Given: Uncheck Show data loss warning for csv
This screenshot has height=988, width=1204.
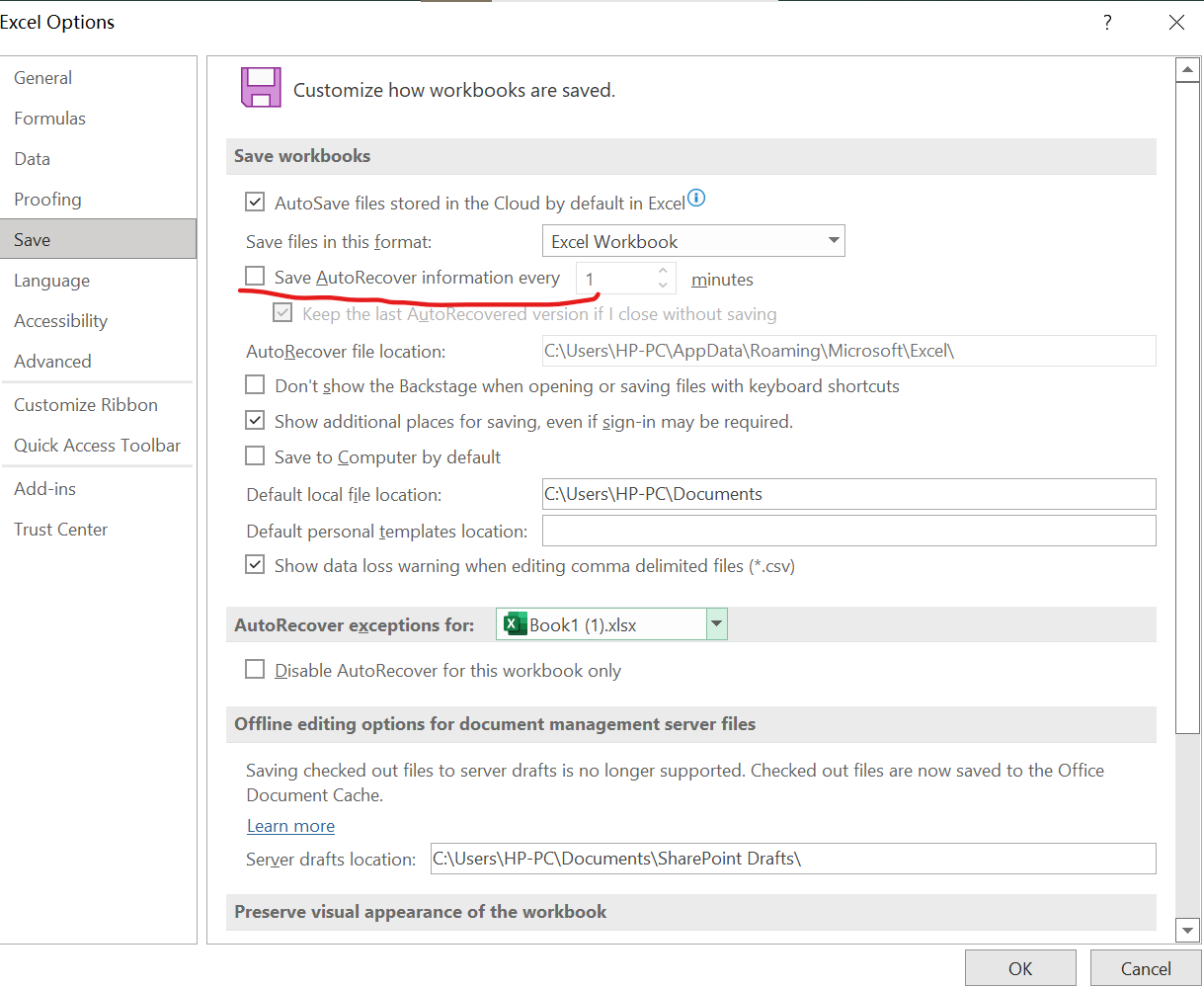Looking at the screenshot, I should (x=255, y=565).
